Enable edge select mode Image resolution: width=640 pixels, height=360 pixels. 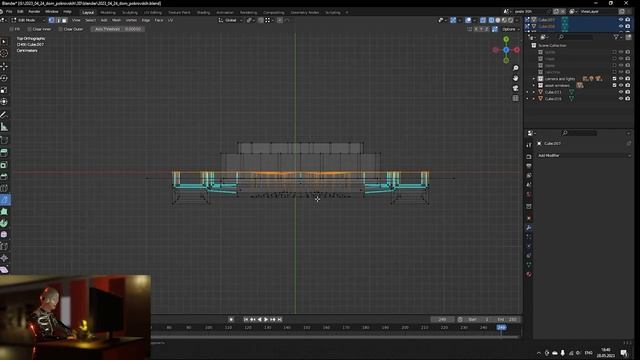(x=58, y=20)
